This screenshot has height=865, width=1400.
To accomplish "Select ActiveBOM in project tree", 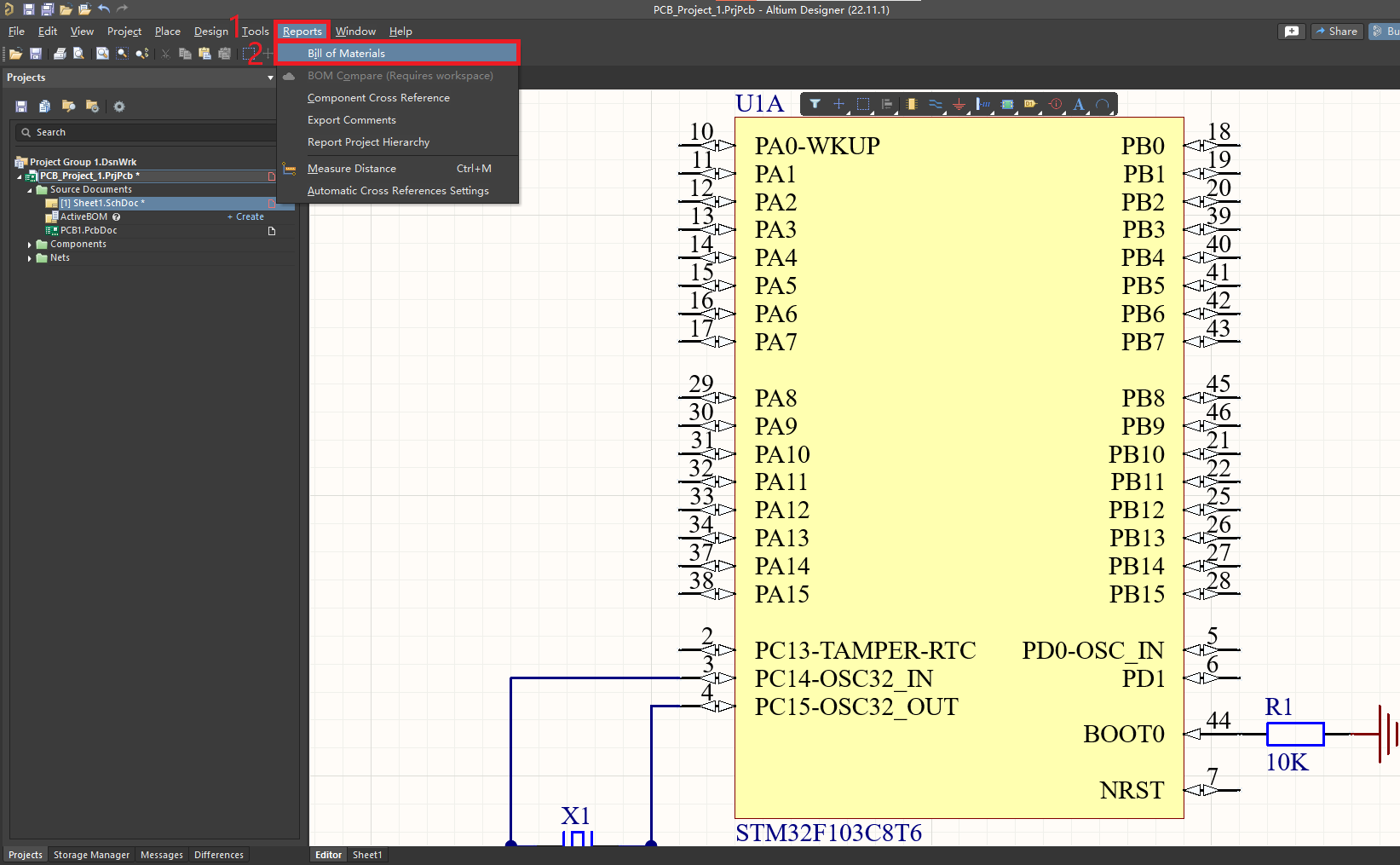I will tap(84, 217).
